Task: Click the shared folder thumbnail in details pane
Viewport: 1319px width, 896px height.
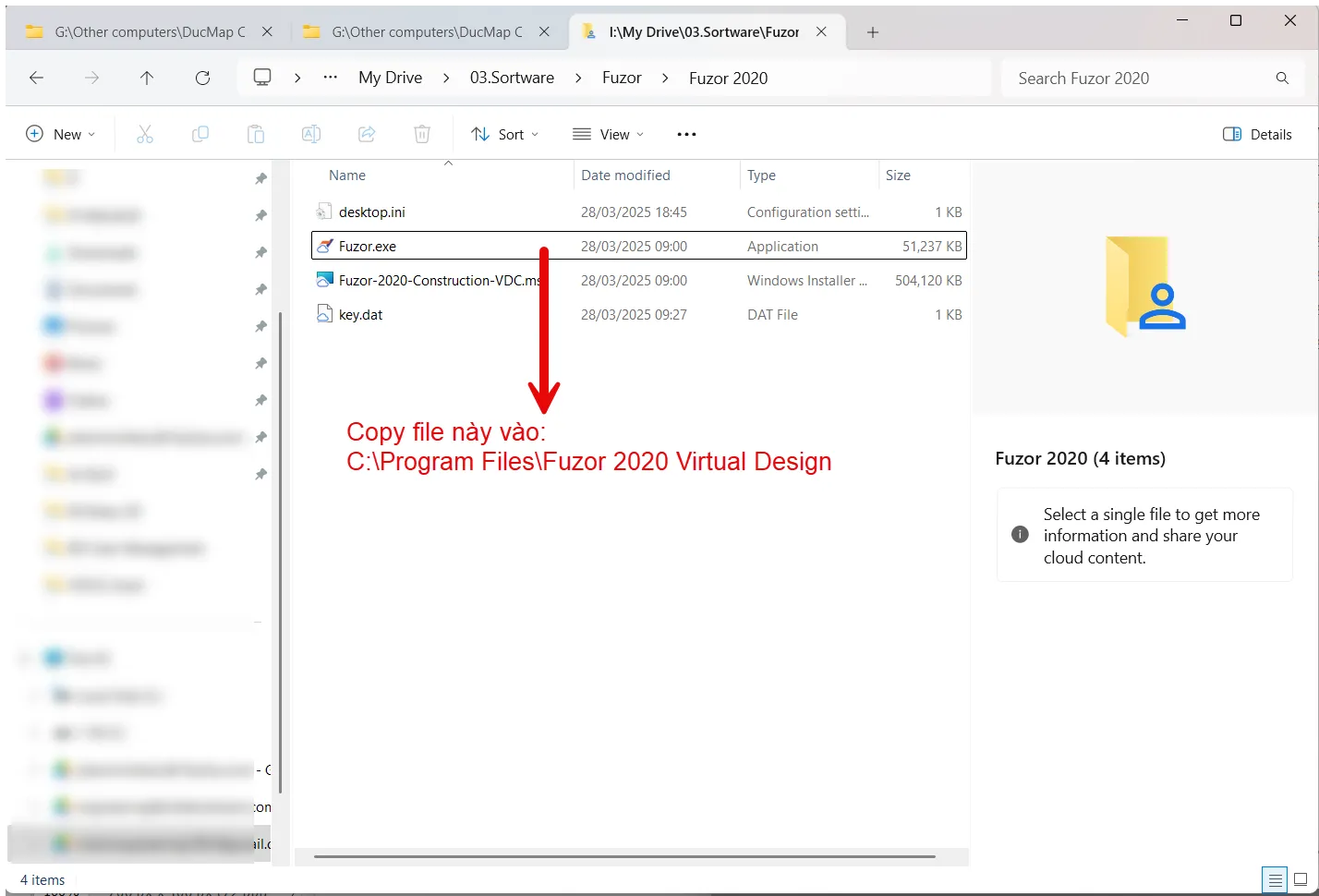Action: (x=1145, y=286)
